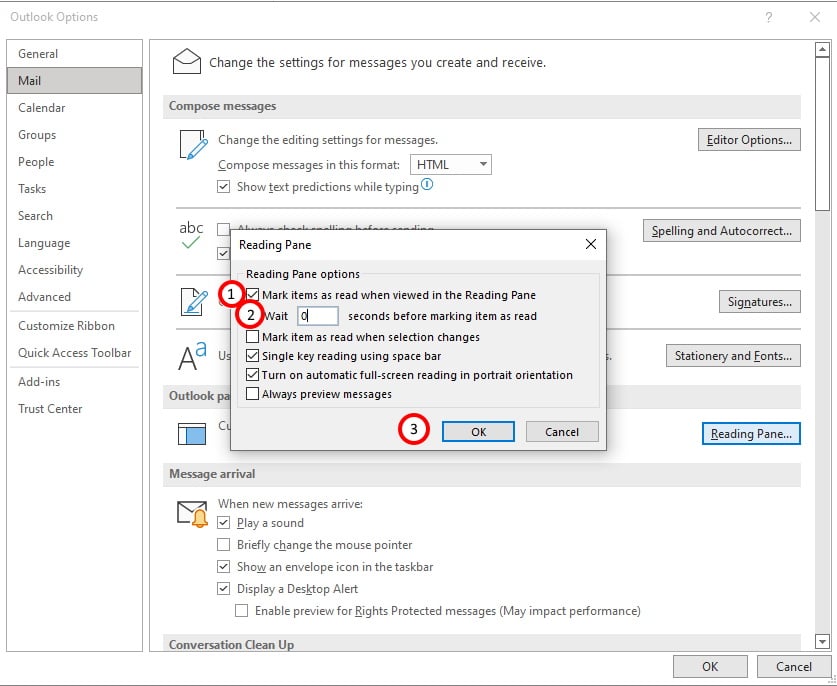Disable Play a sound checkbox
This screenshot has width=837, height=686.
224,523
